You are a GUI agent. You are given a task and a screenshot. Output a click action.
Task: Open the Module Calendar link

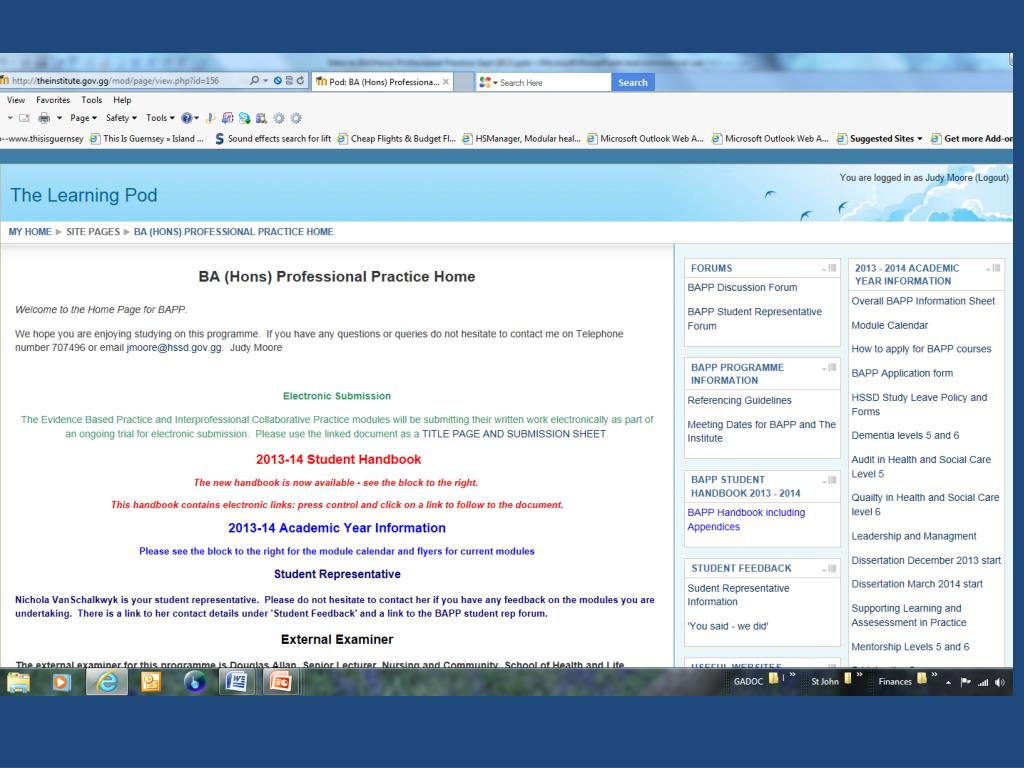pos(889,325)
